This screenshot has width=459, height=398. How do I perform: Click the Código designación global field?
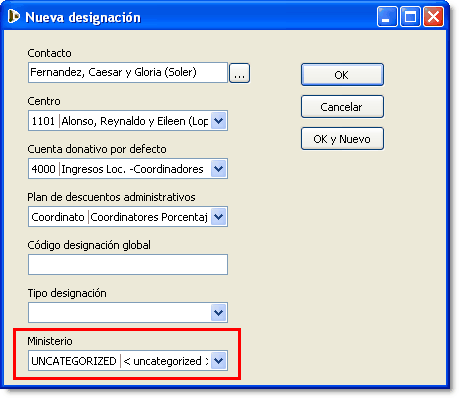(x=128, y=265)
